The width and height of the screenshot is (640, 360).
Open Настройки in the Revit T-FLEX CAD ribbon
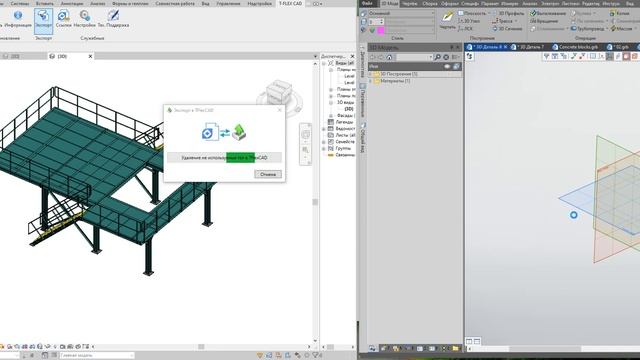(x=84, y=19)
